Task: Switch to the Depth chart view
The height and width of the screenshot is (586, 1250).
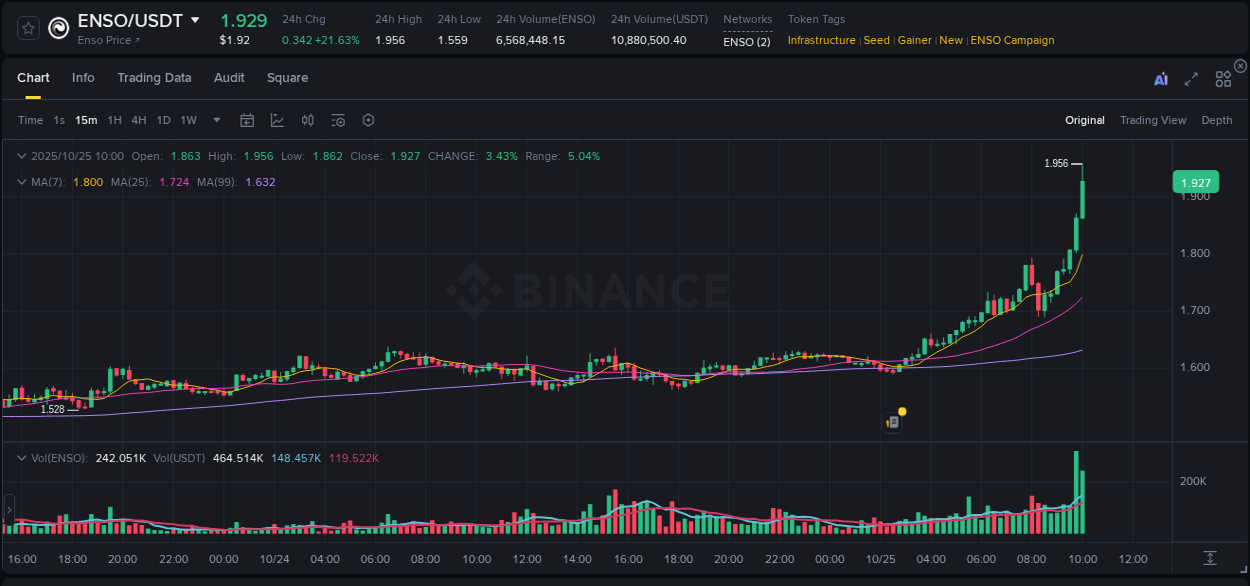Action: (x=1217, y=119)
